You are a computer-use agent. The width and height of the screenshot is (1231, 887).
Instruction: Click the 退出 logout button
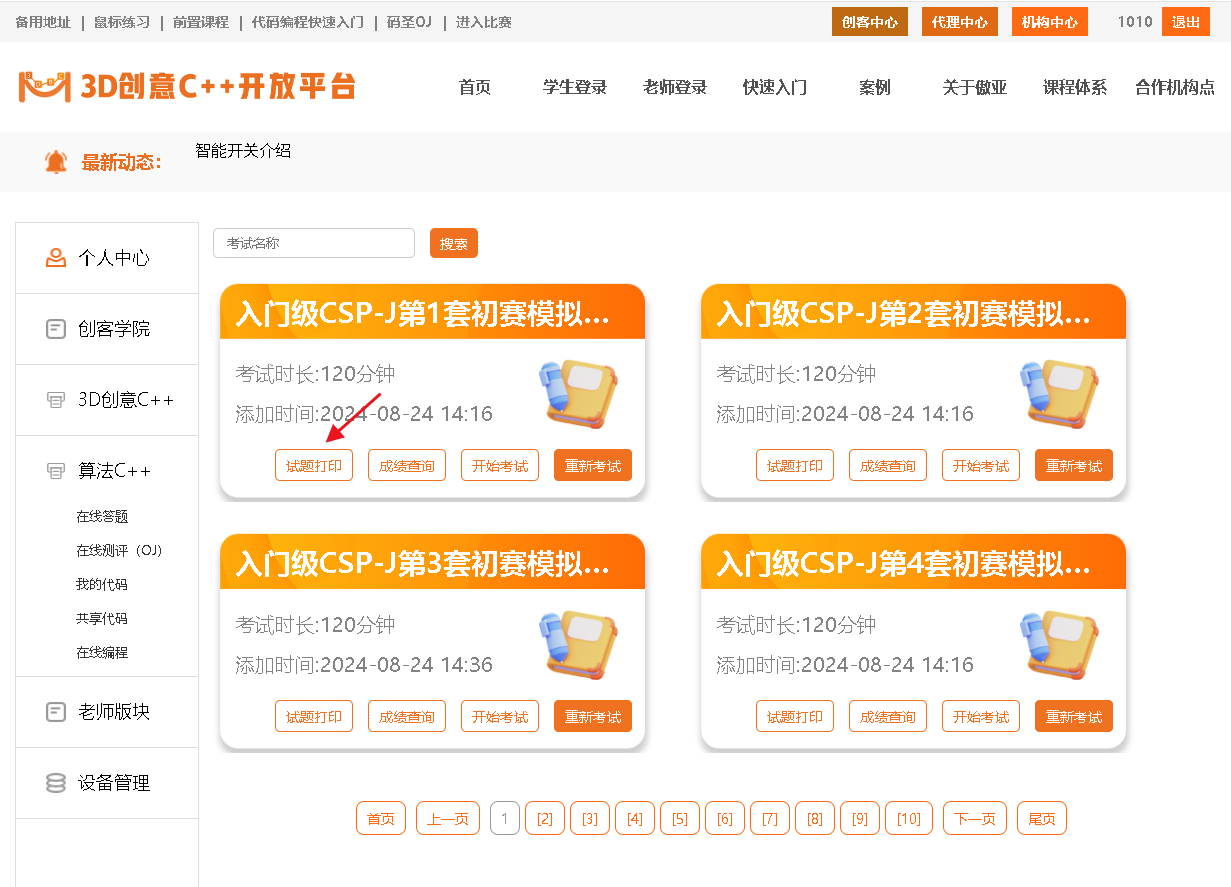coord(1186,22)
